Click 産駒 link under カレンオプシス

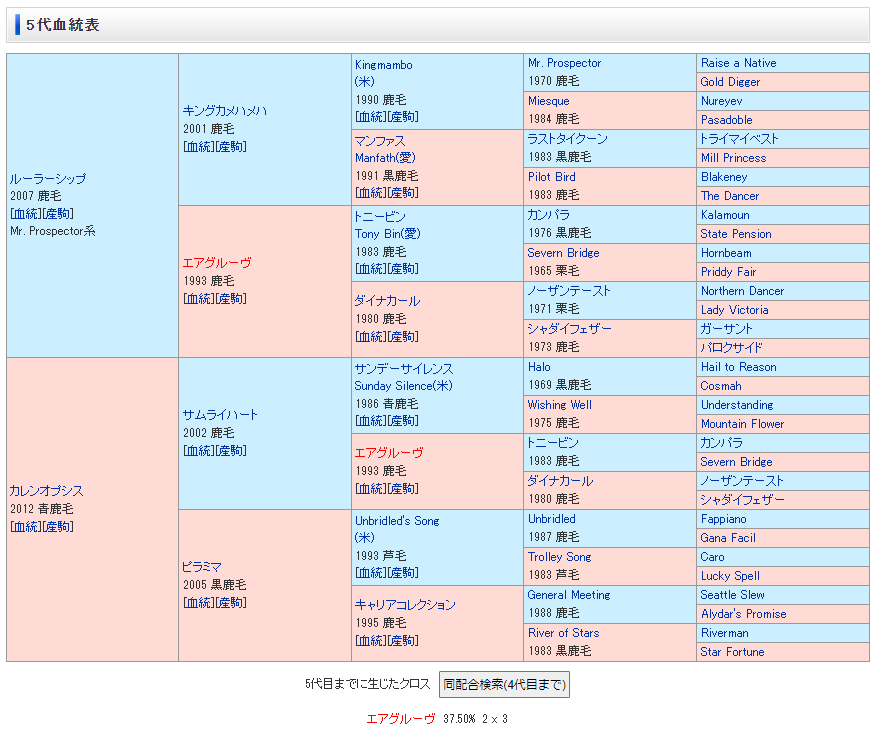[x=57, y=526]
